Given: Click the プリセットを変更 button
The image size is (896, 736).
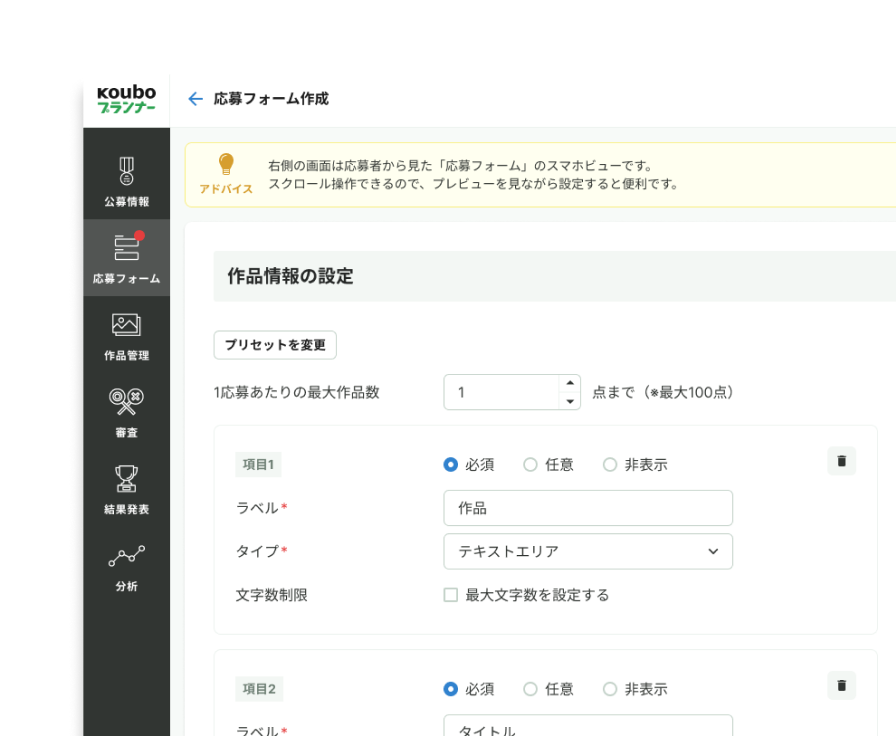Looking at the screenshot, I should [x=275, y=344].
